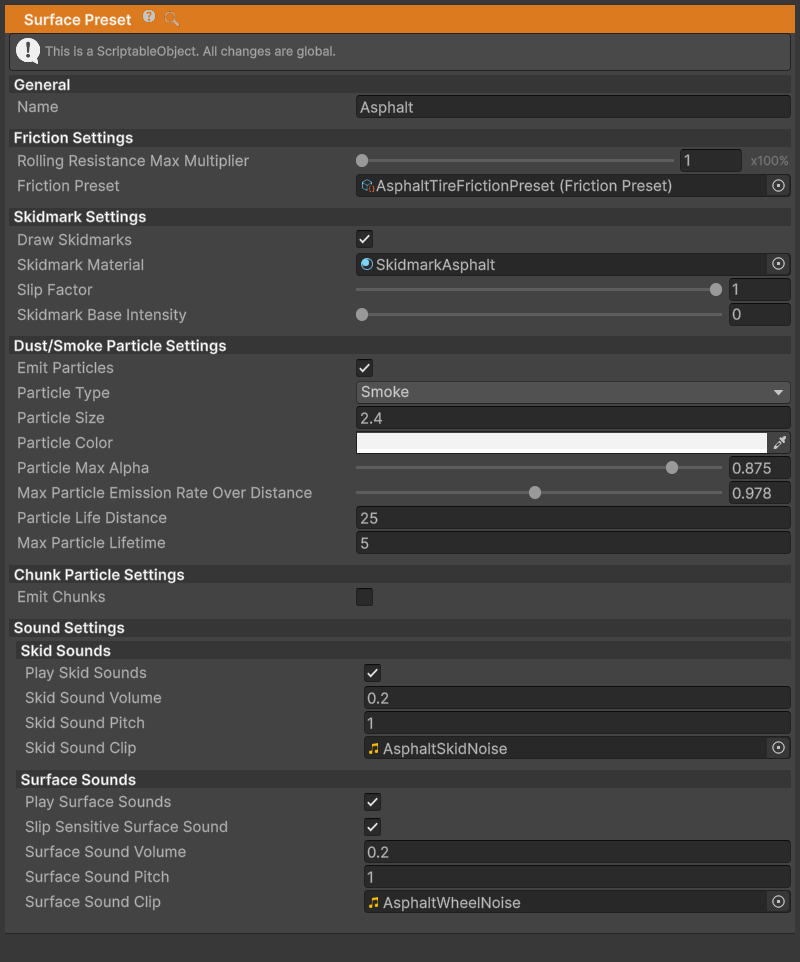Click the Max Particle Lifetime field

573,543
